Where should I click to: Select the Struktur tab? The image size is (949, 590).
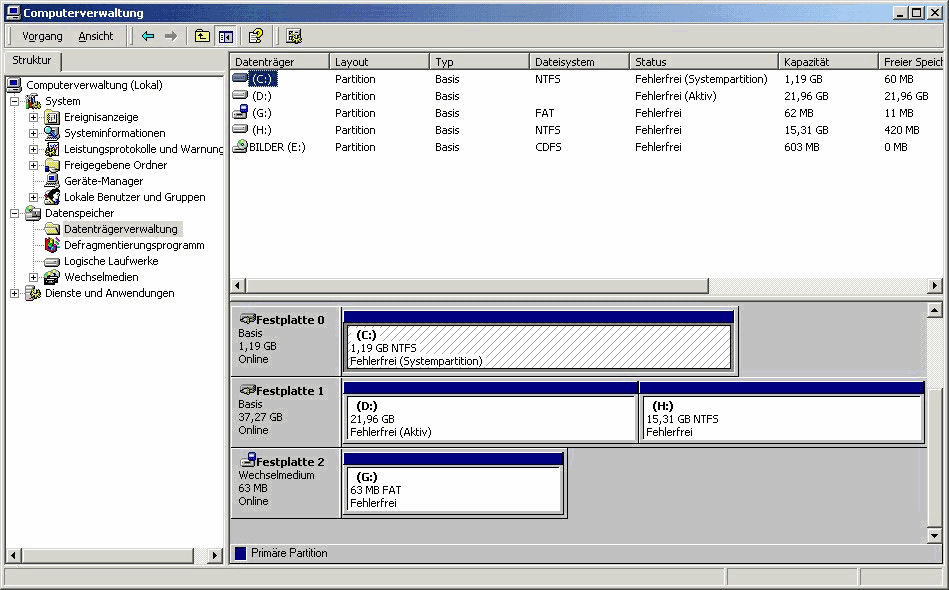(32, 61)
